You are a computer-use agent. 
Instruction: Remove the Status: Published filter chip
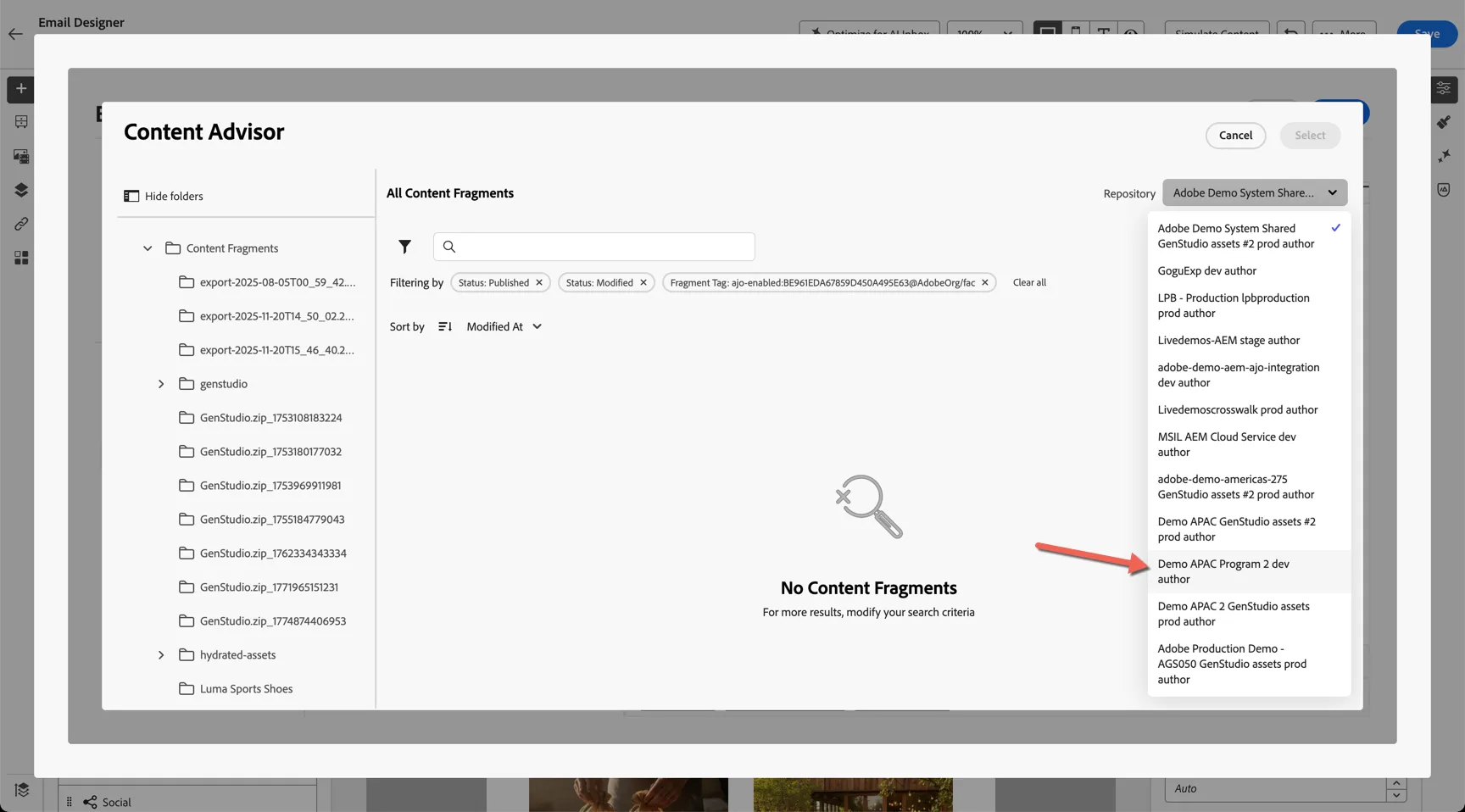[x=539, y=282]
